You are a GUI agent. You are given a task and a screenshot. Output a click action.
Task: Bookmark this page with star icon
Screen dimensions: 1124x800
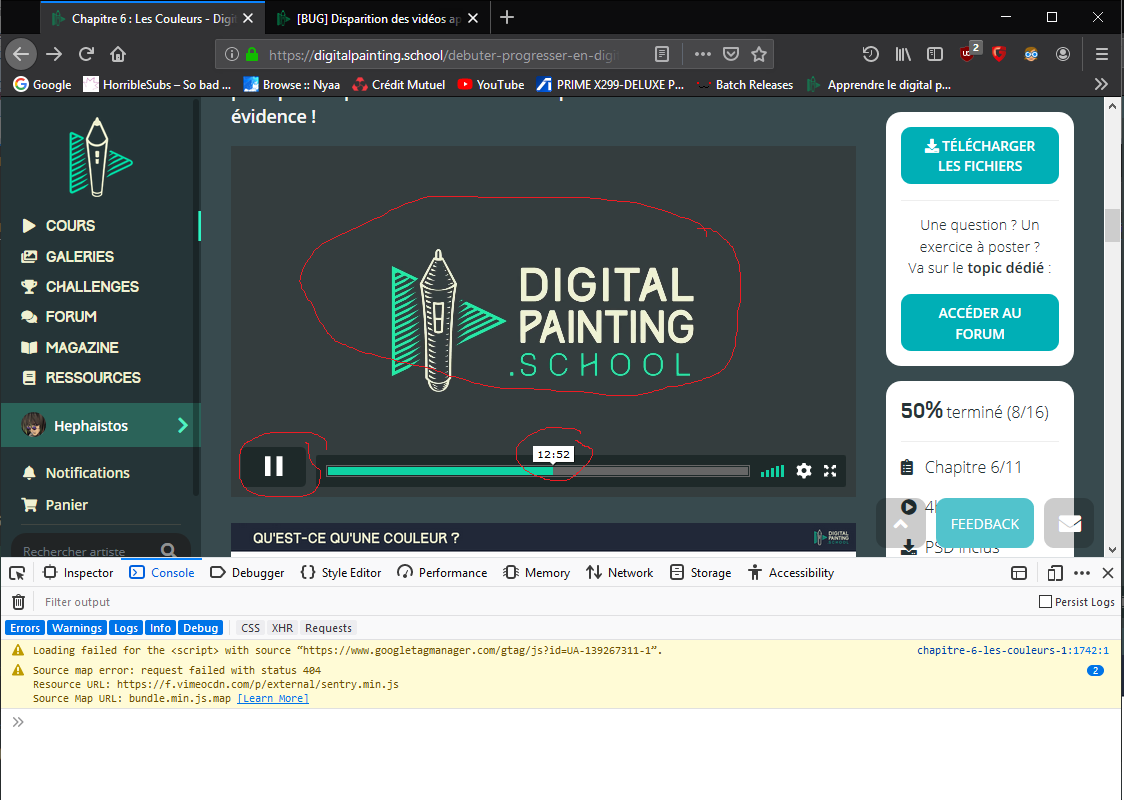click(x=759, y=54)
